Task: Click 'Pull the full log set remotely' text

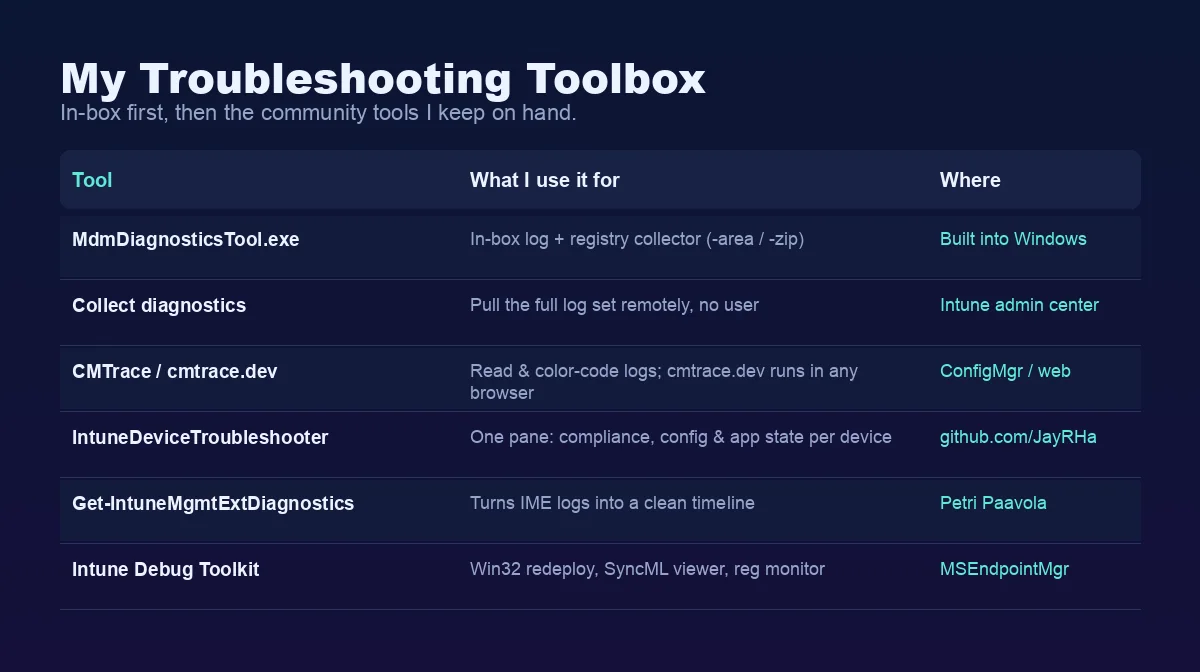Action: point(614,305)
